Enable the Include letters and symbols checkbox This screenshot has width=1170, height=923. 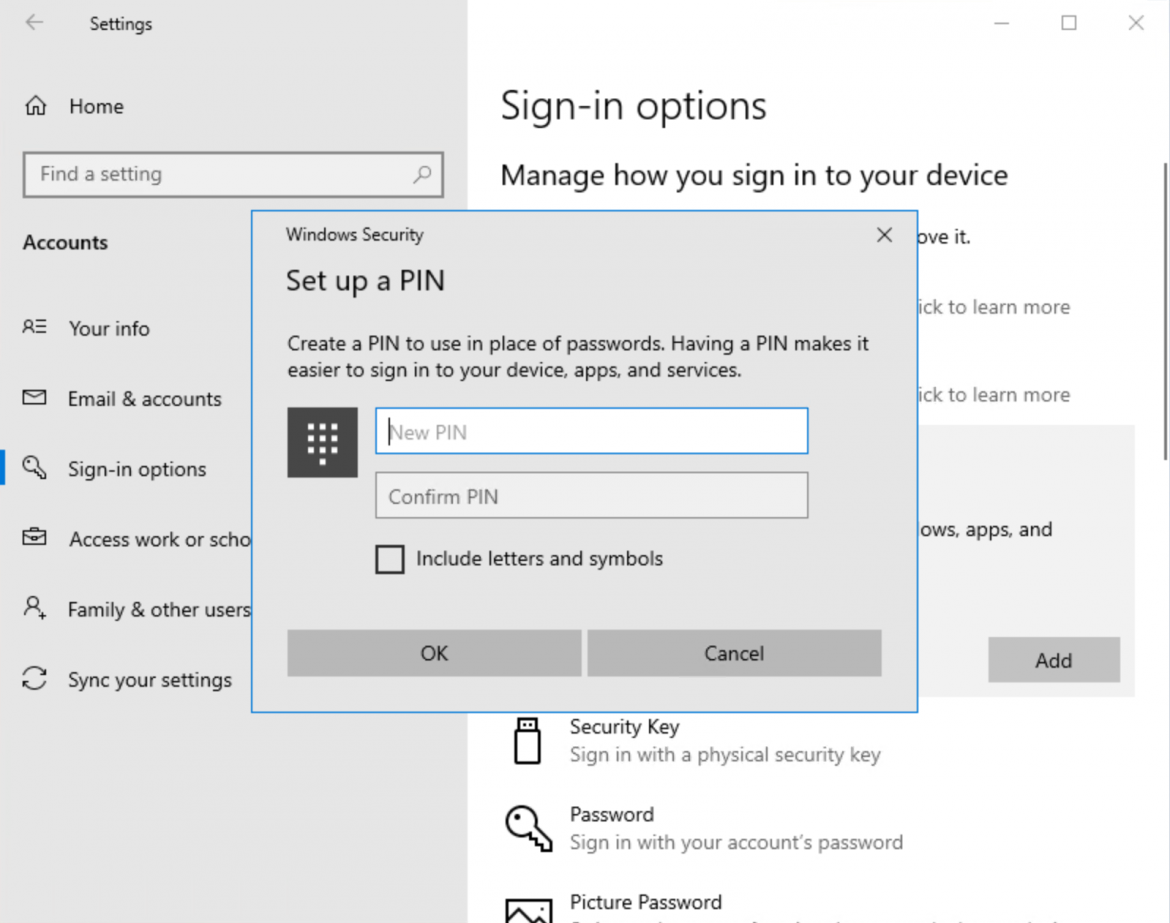(x=390, y=559)
